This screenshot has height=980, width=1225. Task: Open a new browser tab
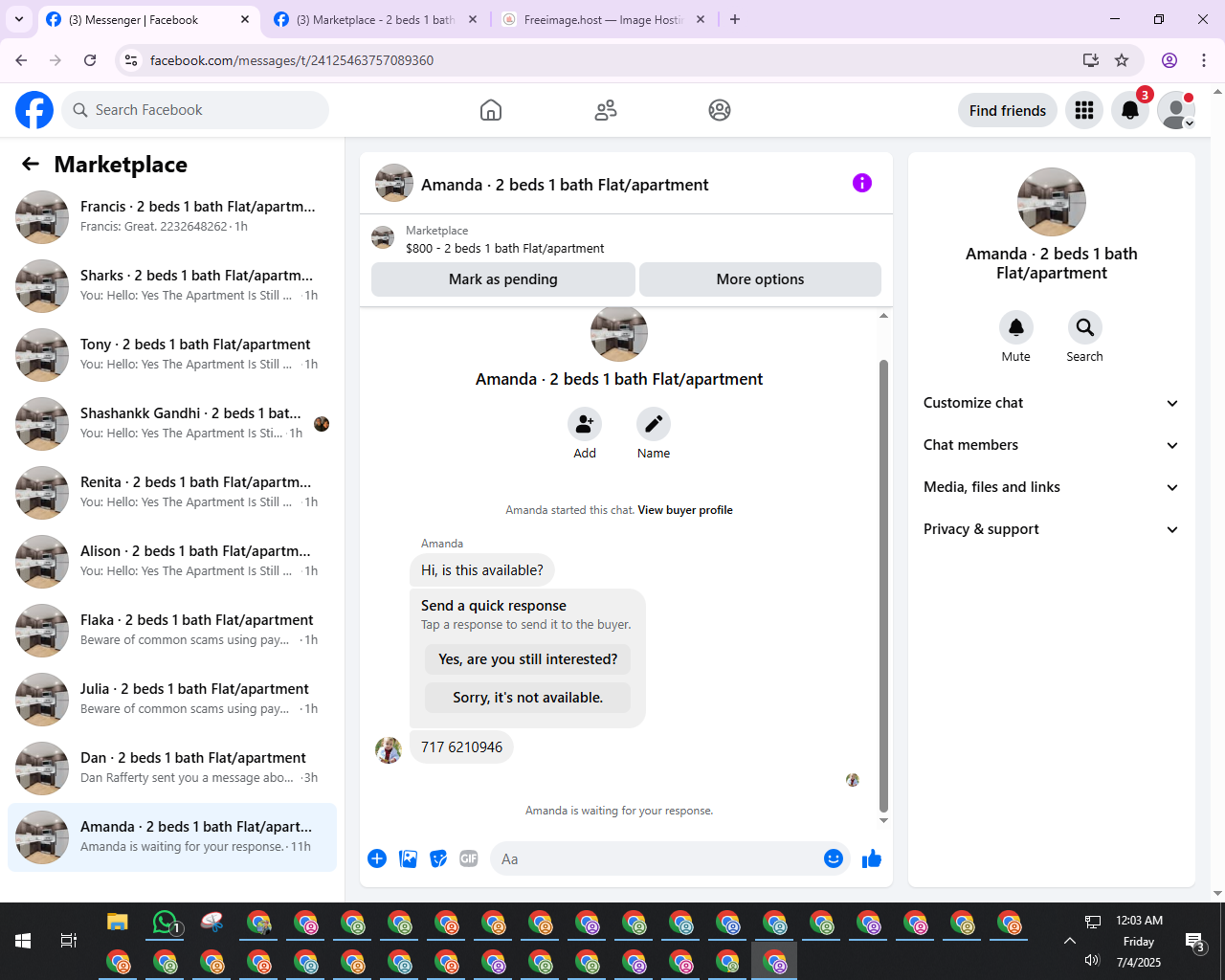coord(735,19)
